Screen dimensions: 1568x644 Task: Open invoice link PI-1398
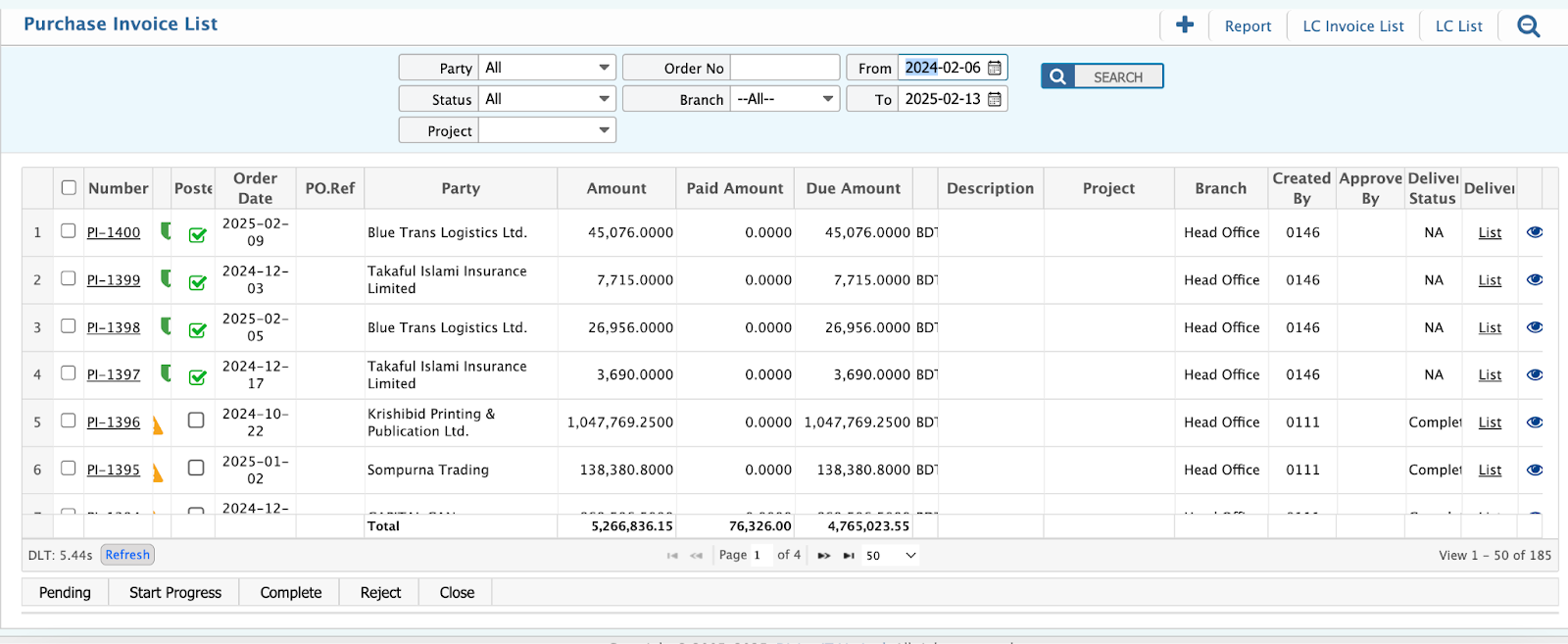tap(114, 327)
